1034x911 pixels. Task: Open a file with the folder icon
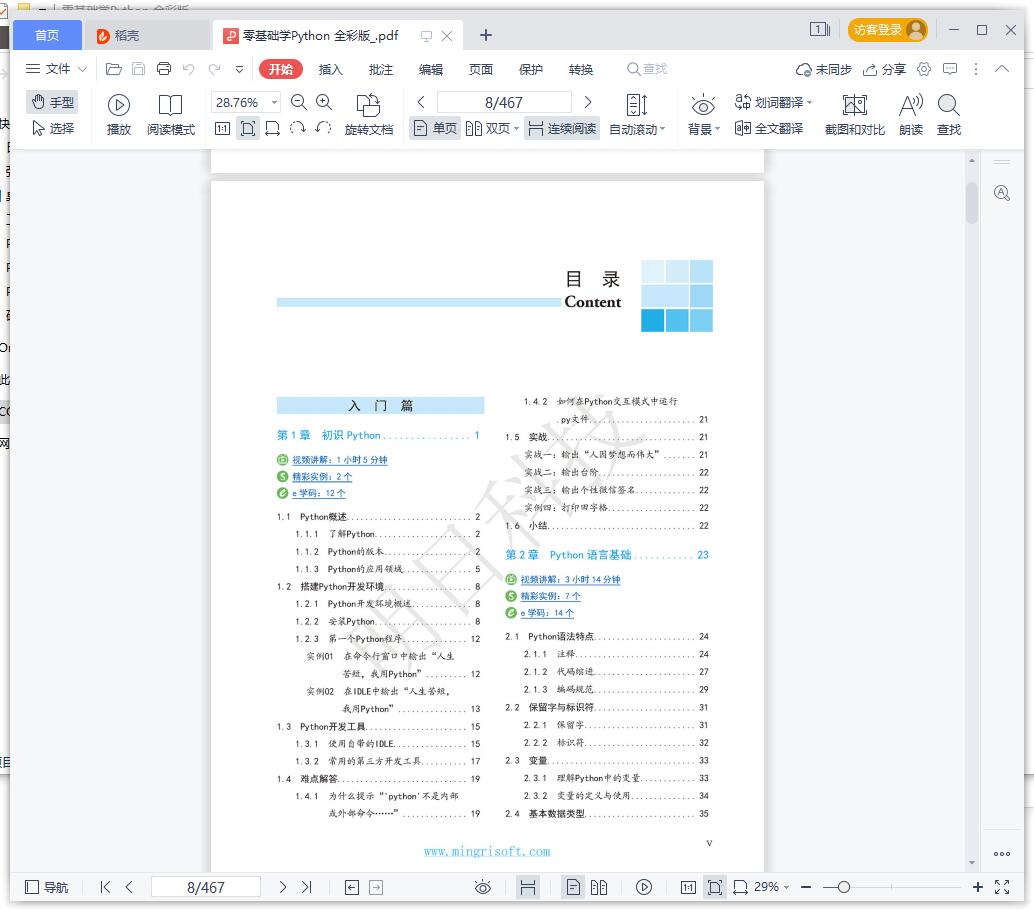(x=113, y=69)
